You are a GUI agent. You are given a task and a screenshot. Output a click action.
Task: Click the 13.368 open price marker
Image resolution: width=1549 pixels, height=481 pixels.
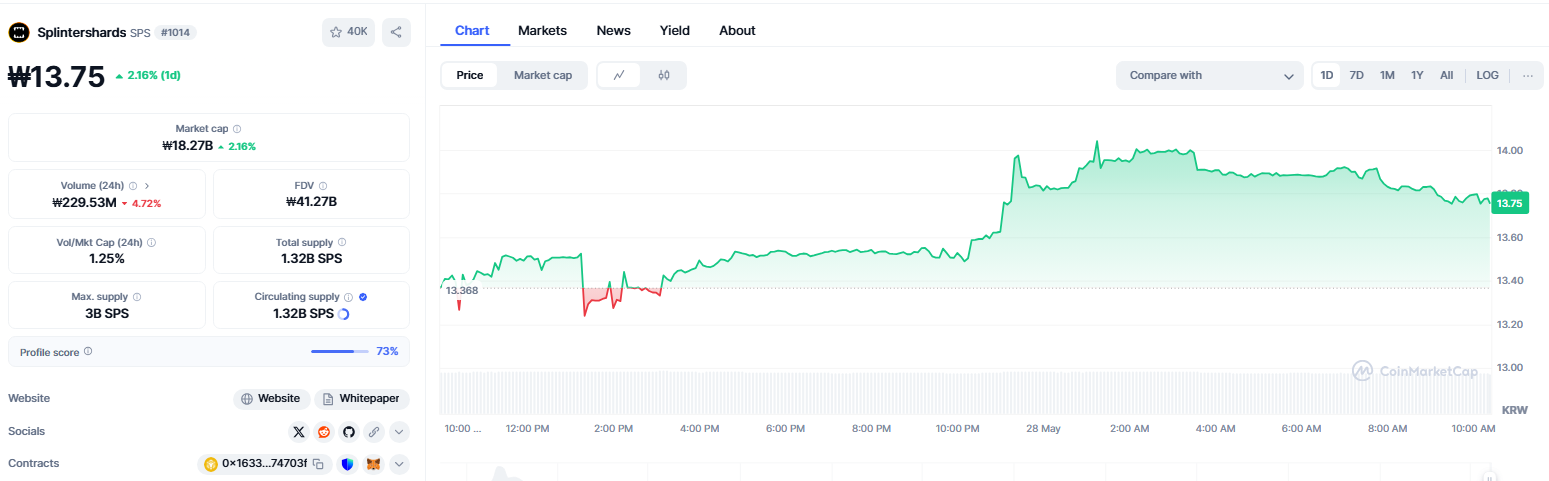click(x=462, y=290)
